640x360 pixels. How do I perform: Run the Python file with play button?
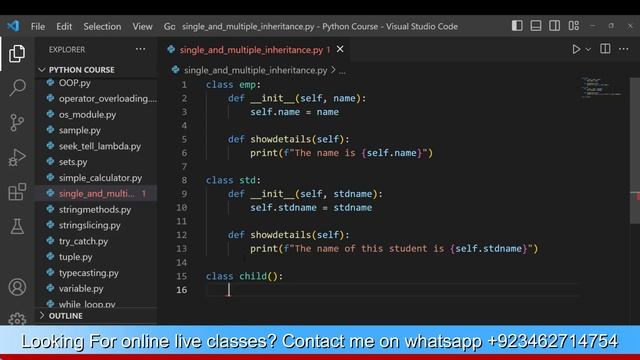(576, 49)
